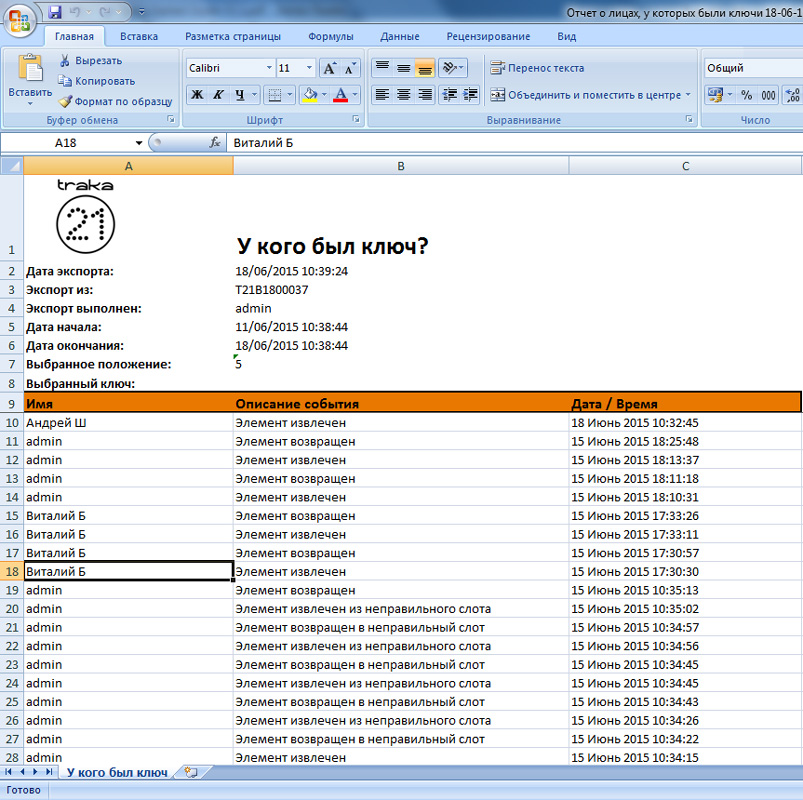Select the У кого был ключ sheet tab

click(x=117, y=772)
